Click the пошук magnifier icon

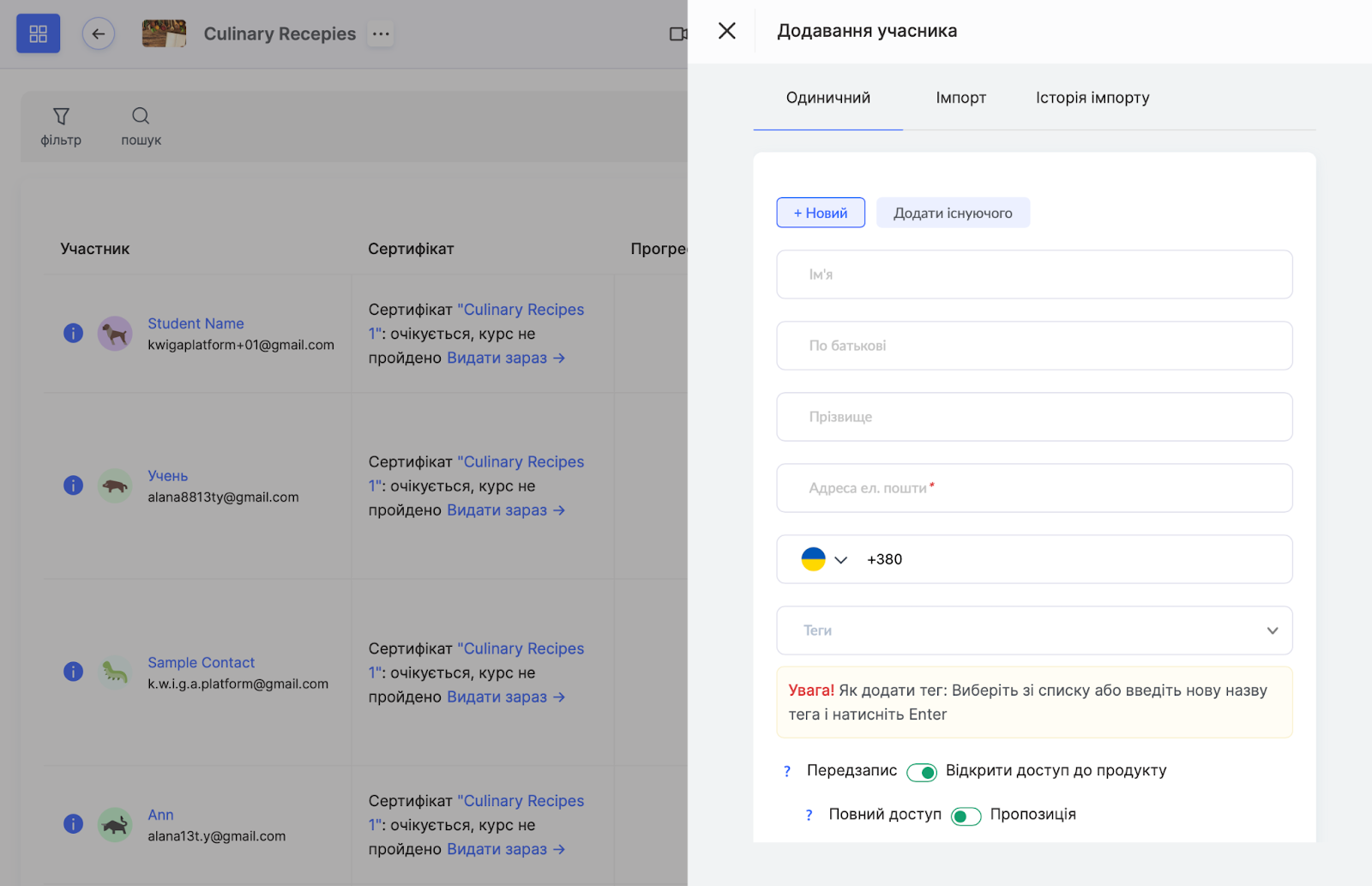point(141,117)
